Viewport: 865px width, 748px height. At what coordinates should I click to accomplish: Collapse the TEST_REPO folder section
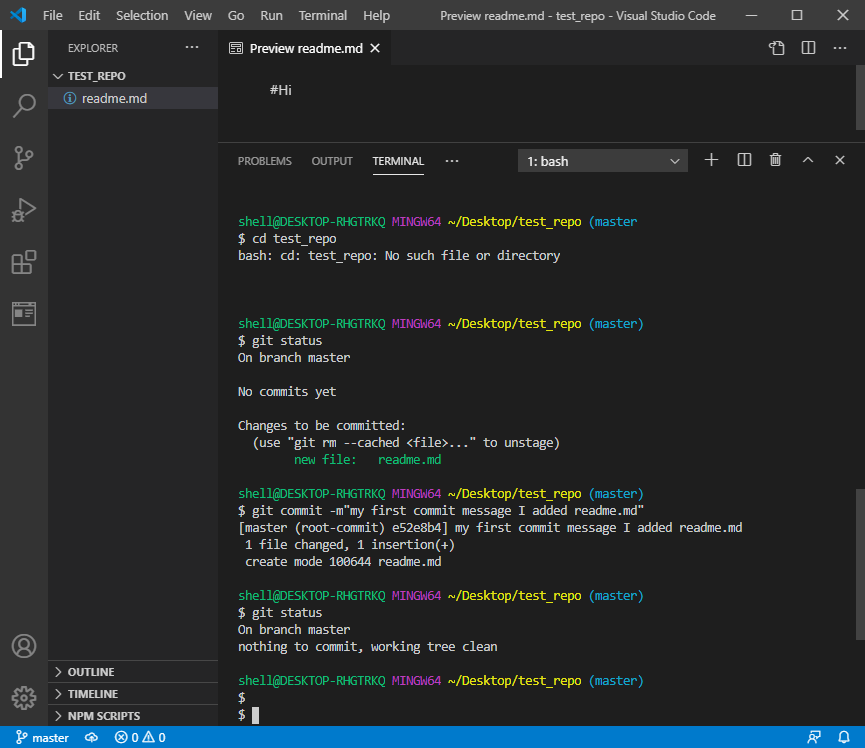[x=133, y=76]
